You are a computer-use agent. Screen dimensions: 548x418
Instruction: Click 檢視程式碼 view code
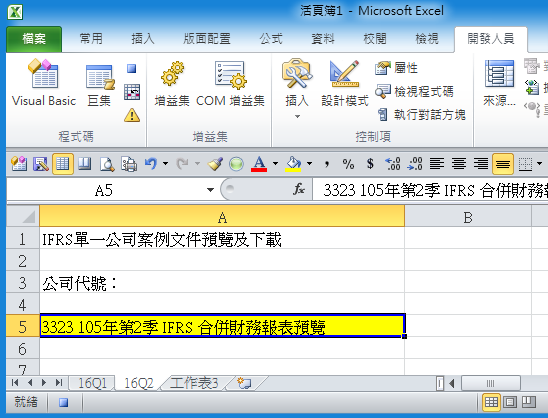point(414,92)
